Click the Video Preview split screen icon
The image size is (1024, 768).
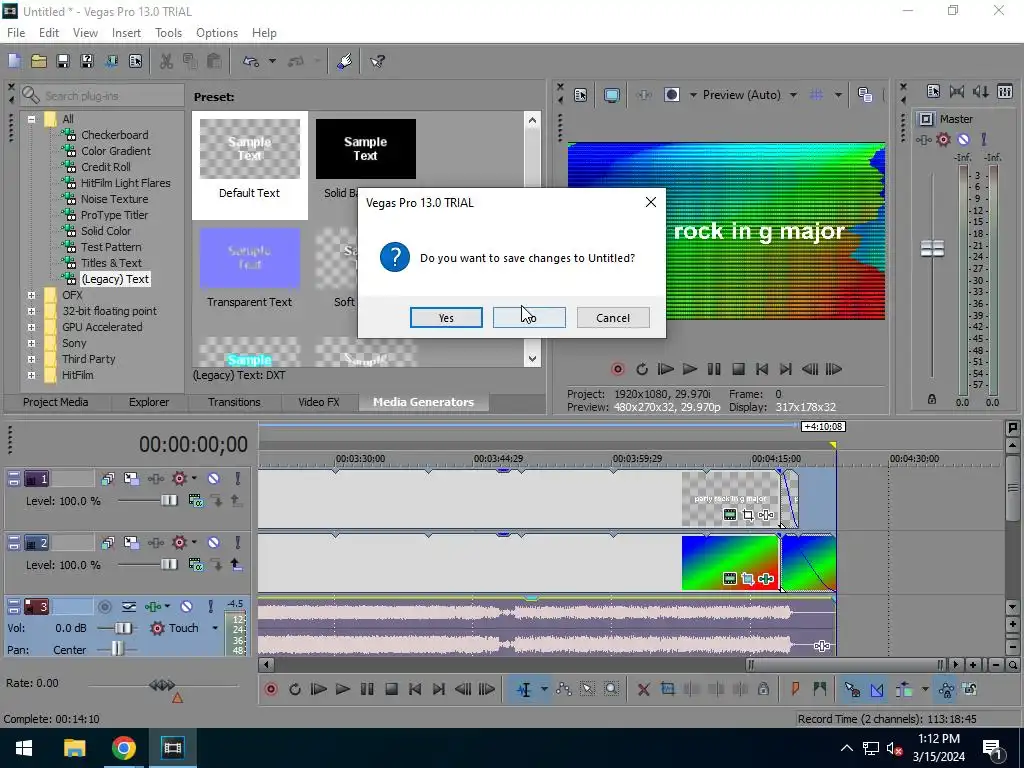click(671, 95)
